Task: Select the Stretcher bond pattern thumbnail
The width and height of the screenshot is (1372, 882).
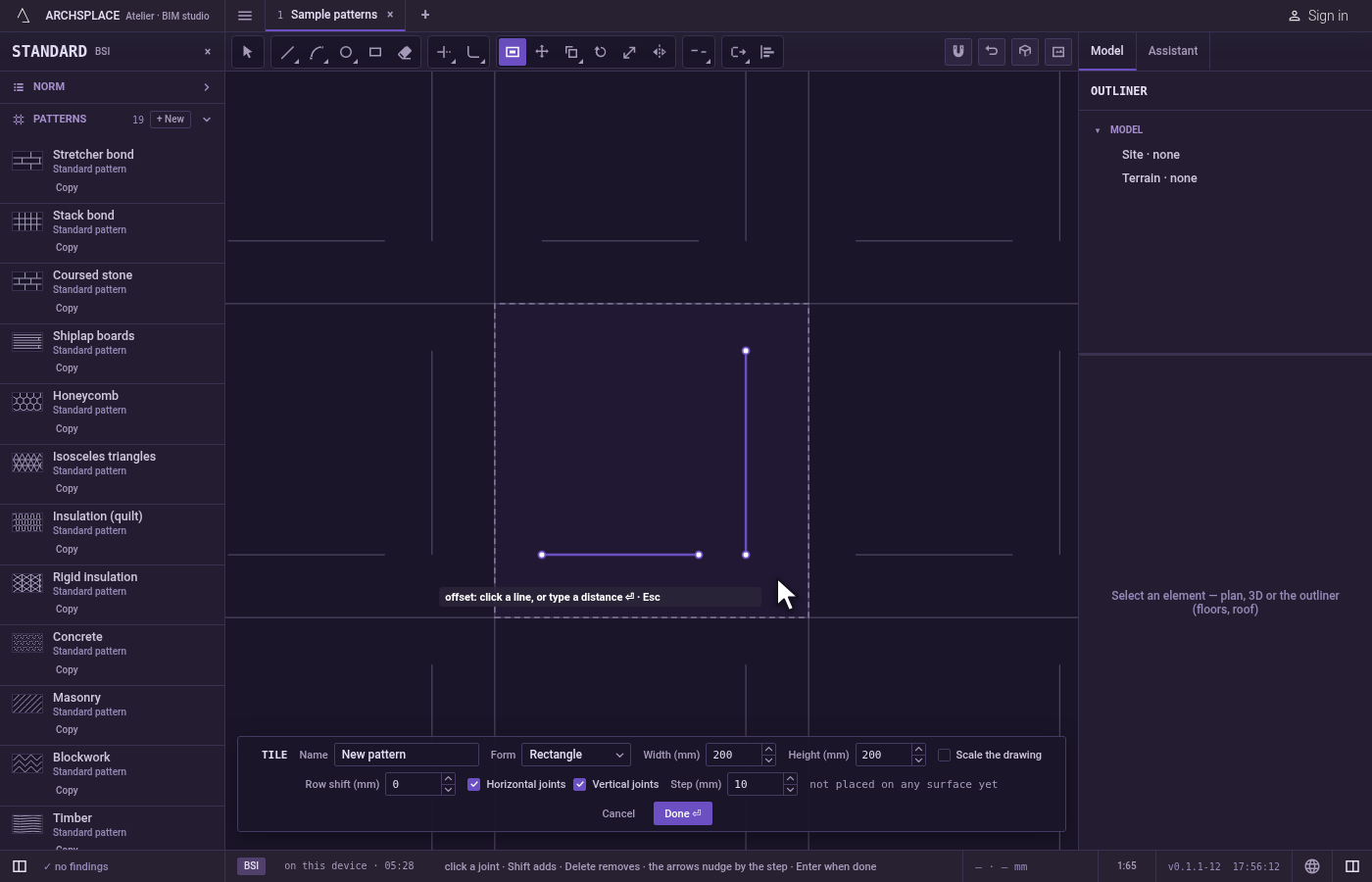Action: 27,162
